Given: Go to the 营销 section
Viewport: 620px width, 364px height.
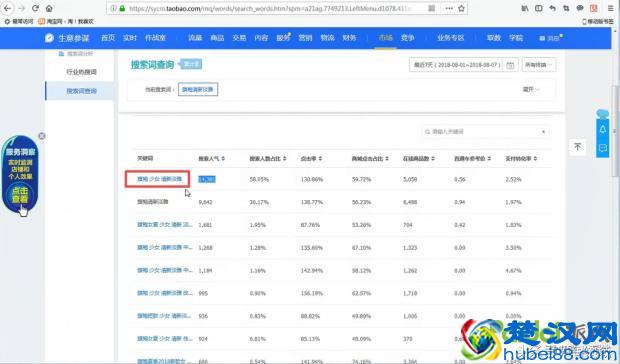Looking at the screenshot, I should click(x=305, y=38).
